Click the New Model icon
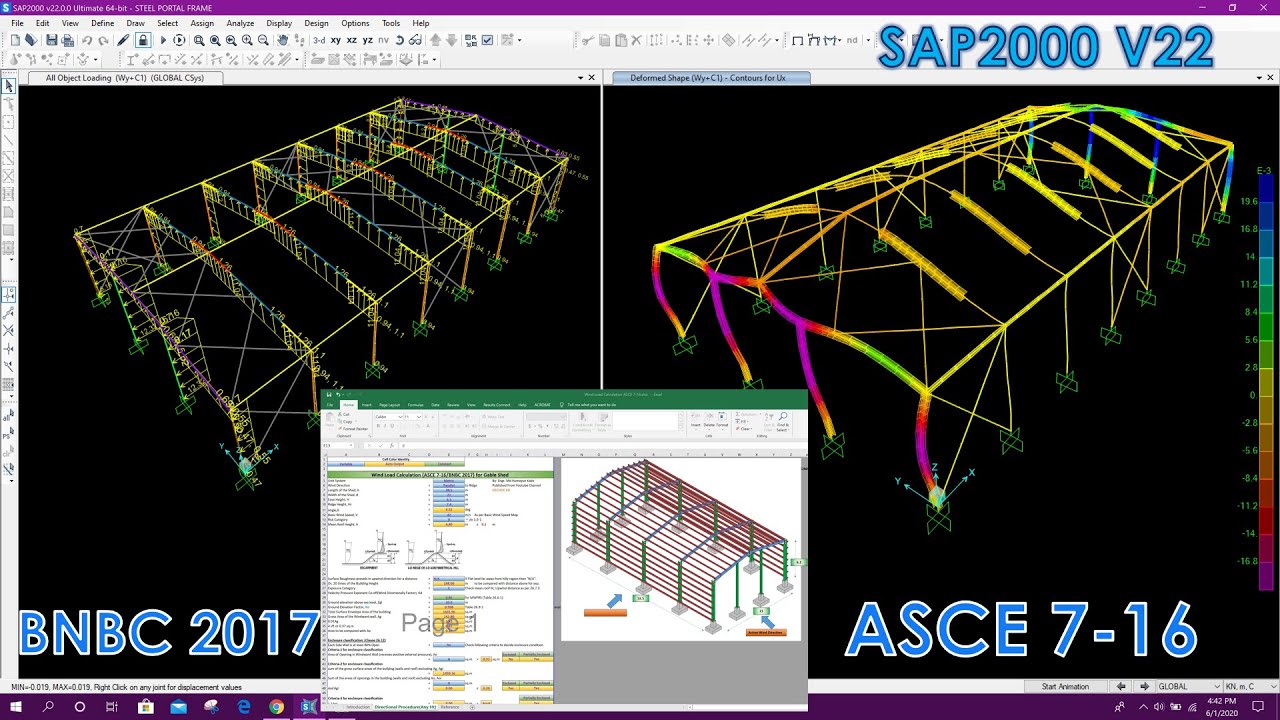The image size is (1280, 720). tap(14, 40)
